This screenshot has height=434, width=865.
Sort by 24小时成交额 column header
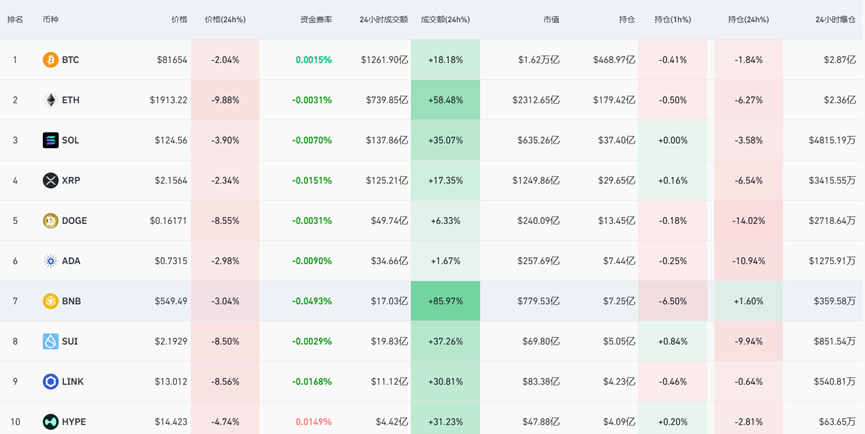[383, 19]
